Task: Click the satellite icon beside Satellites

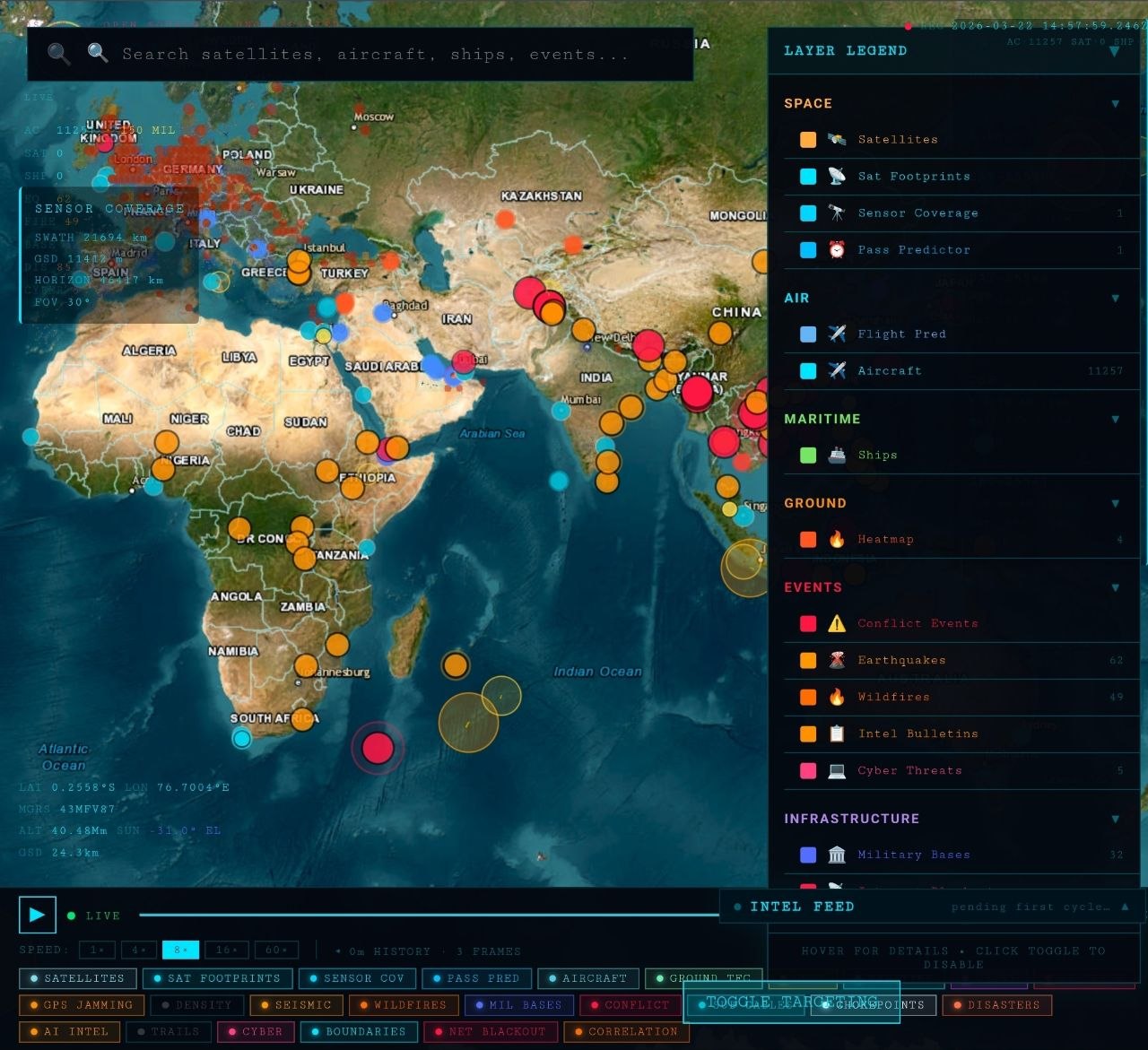Action: pyautogui.click(x=836, y=139)
